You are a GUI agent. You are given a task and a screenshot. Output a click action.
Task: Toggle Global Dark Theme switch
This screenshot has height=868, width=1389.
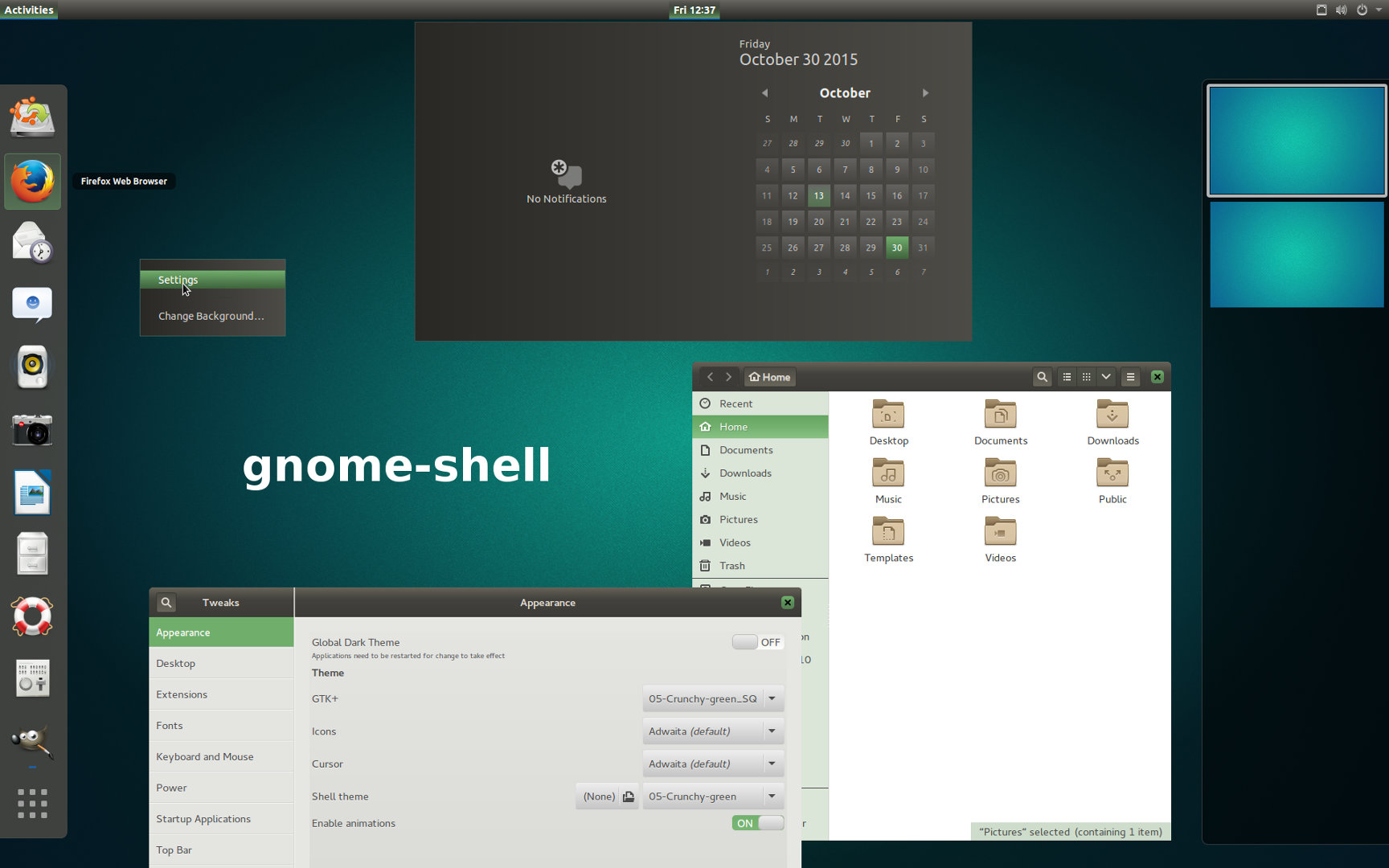click(758, 642)
